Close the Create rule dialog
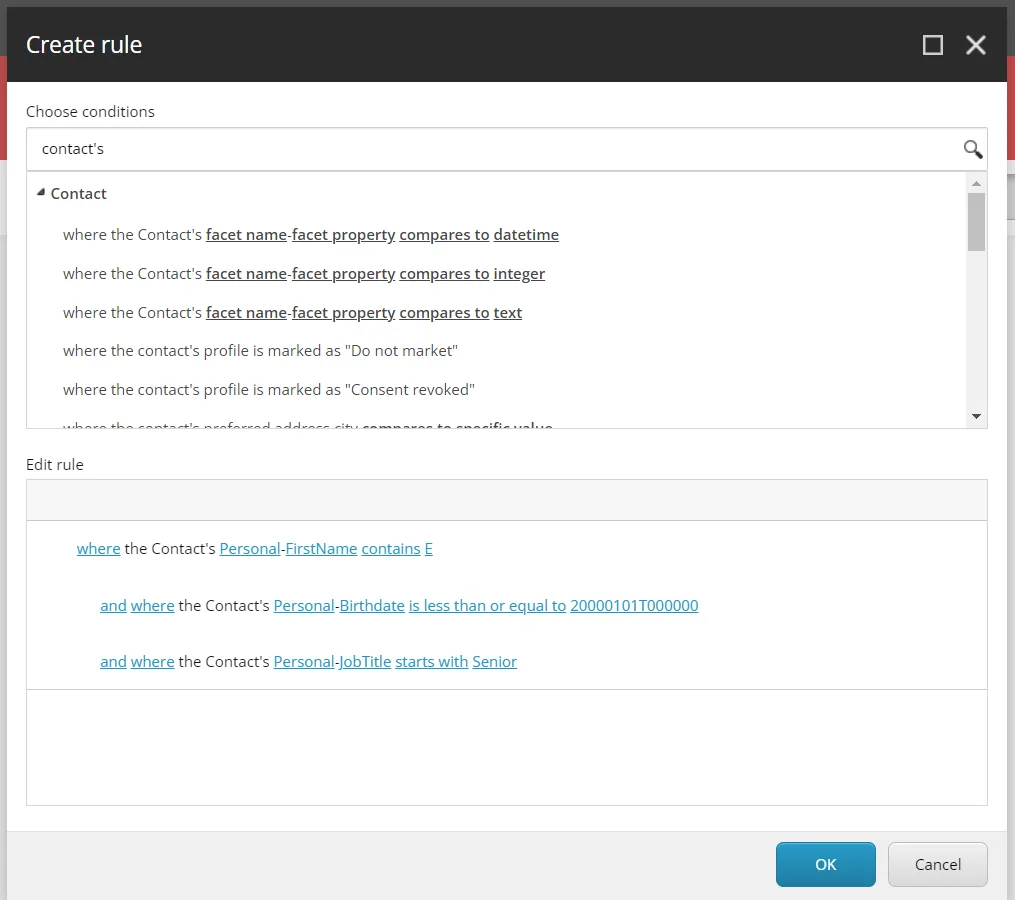The width and height of the screenshot is (1015, 900). pyautogui.click(x=976, y=45)
